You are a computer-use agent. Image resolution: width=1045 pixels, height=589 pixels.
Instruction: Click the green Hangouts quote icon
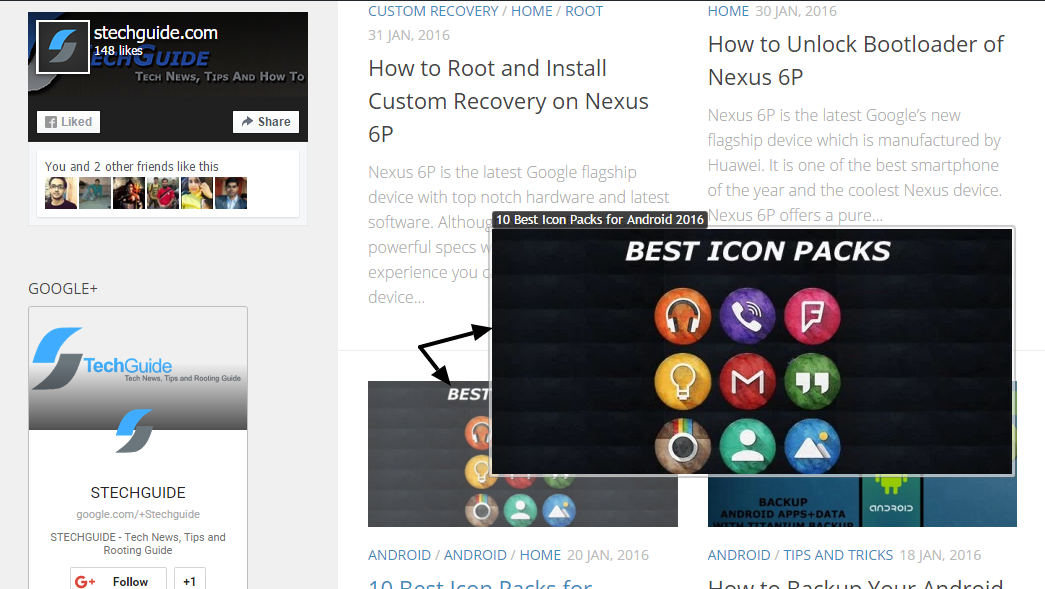point(812,380)
